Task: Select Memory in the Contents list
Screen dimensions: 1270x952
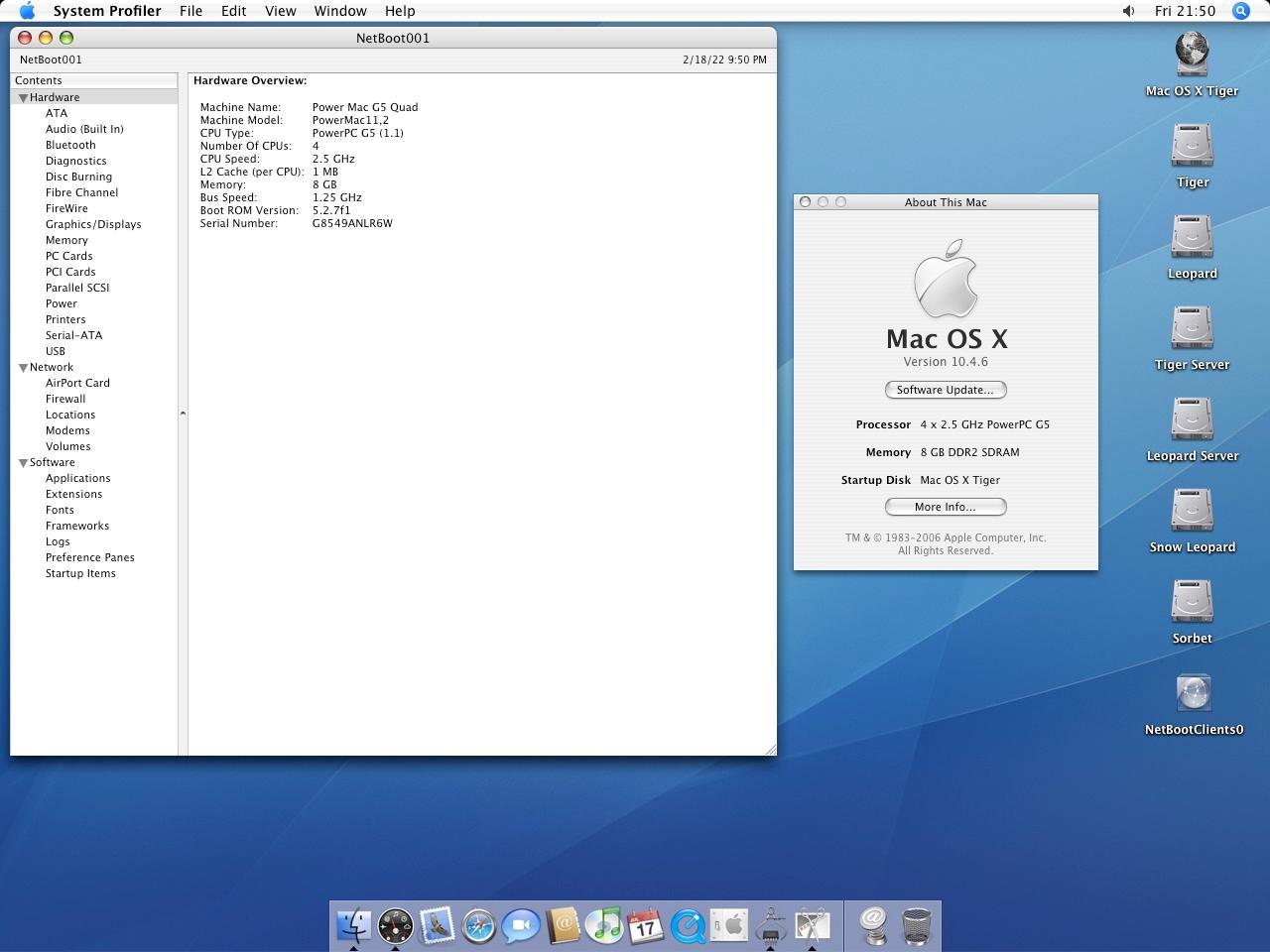Action: click(x=66, y=240)
